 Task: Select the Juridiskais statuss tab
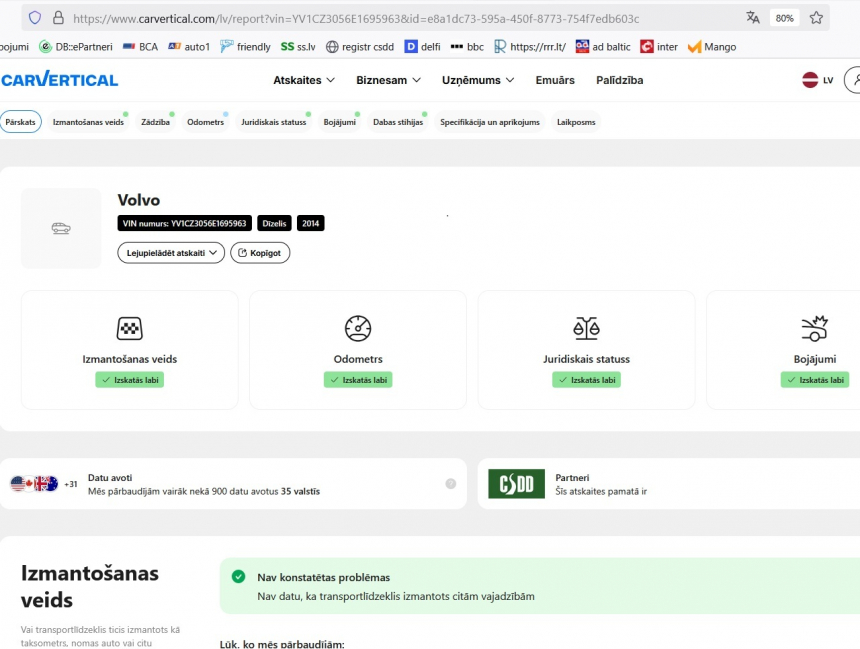(x=274, y=122)
